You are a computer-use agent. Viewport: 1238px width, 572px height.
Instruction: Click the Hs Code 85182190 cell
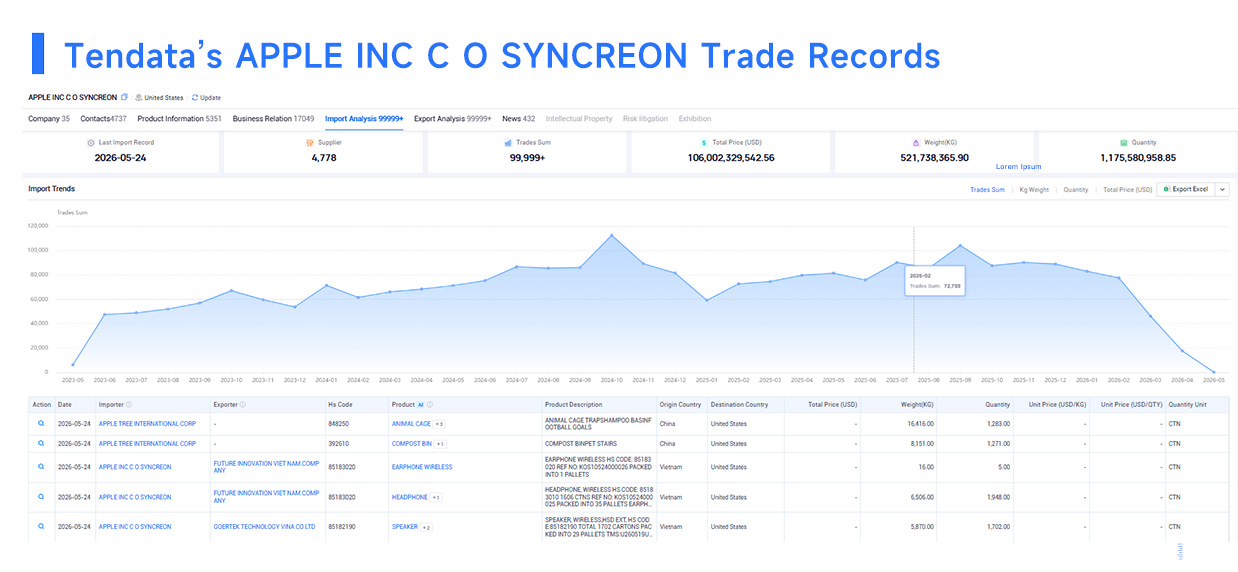point(342,527)
